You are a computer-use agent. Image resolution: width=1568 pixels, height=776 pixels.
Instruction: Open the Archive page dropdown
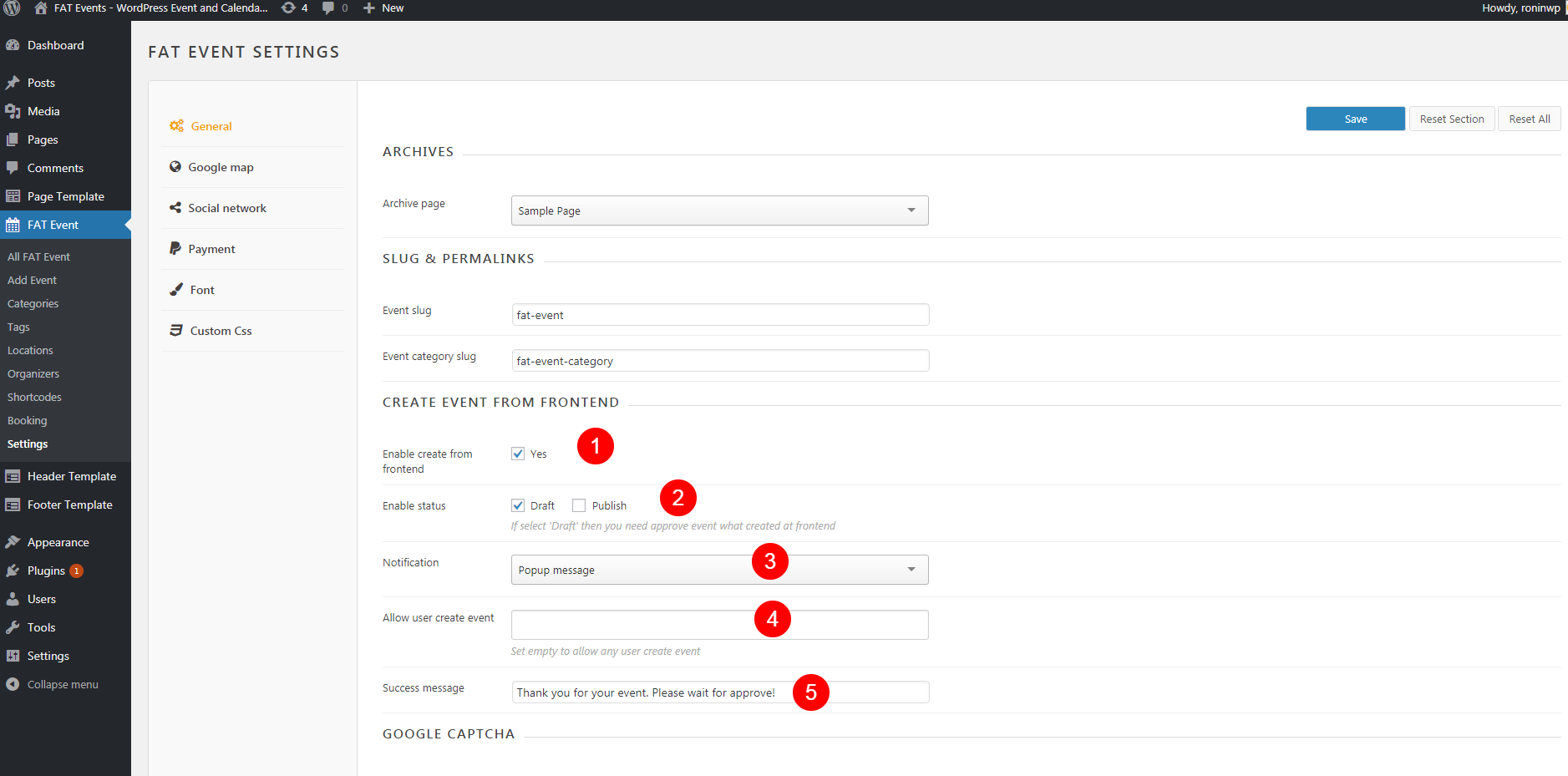tap(718, 210)
